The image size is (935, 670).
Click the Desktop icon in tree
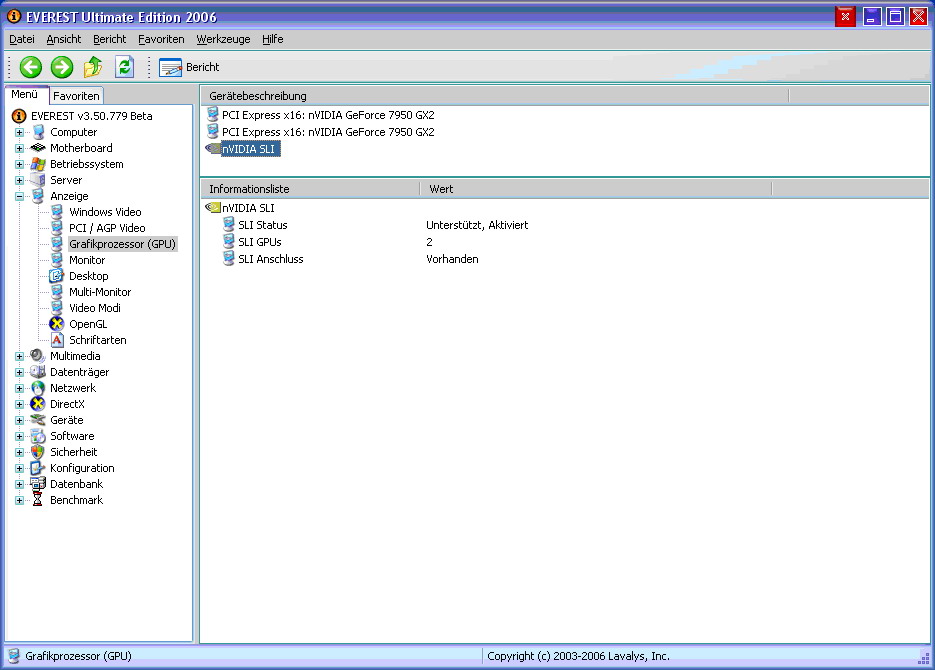(57, 276)
